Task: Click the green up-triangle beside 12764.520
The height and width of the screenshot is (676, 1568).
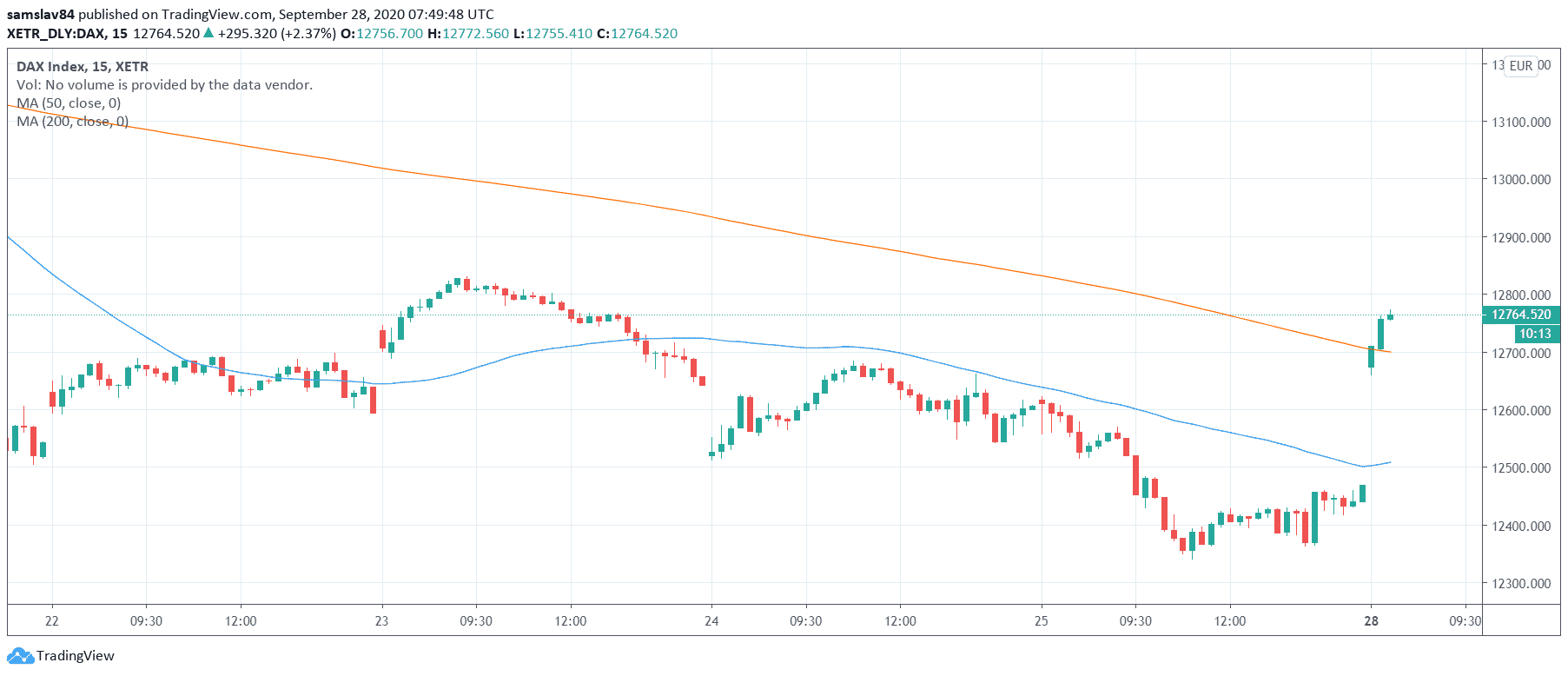Action: coord(208,33)
